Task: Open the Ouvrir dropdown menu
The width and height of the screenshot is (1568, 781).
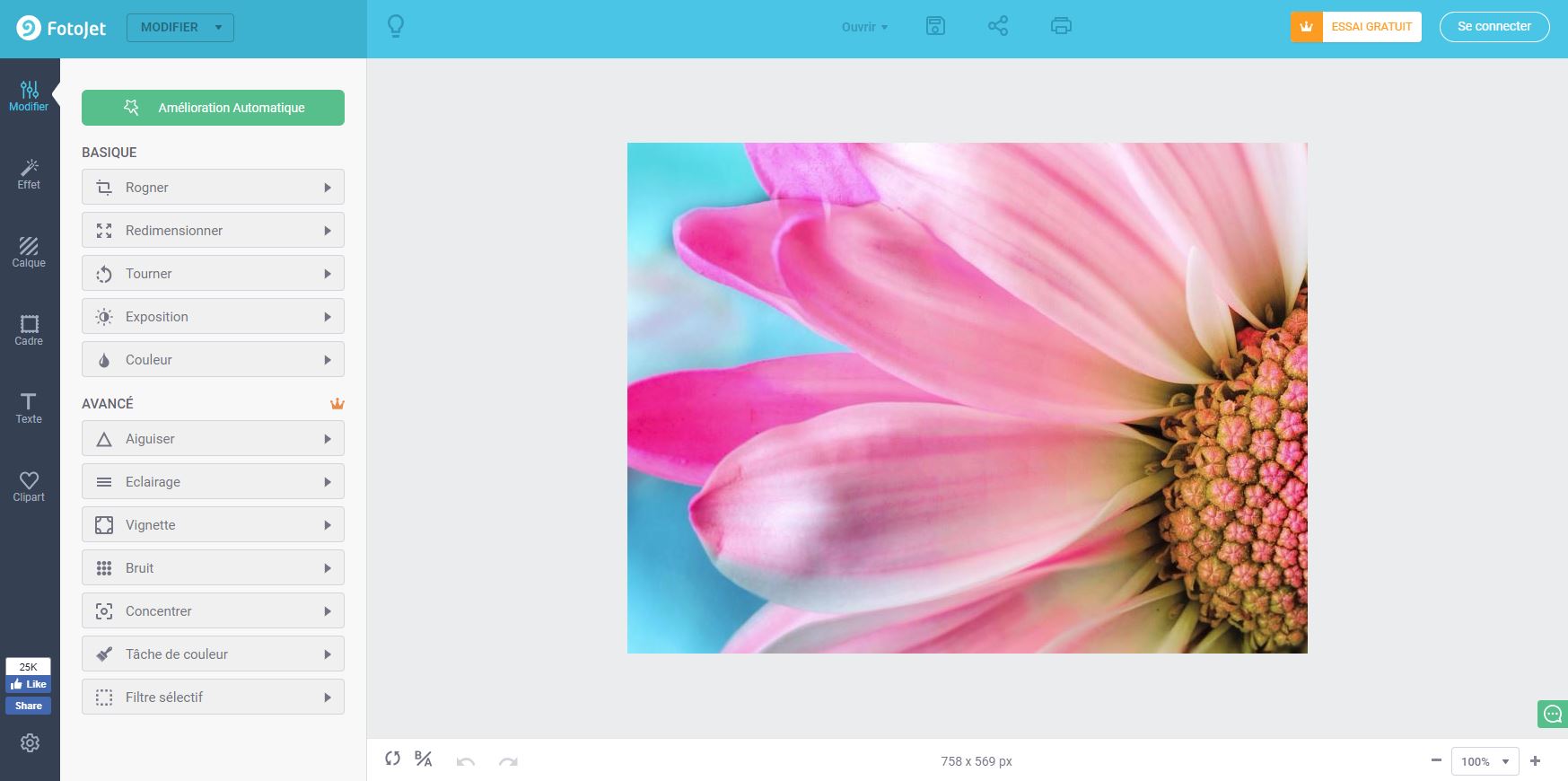Action: click(x=865, y=27)
